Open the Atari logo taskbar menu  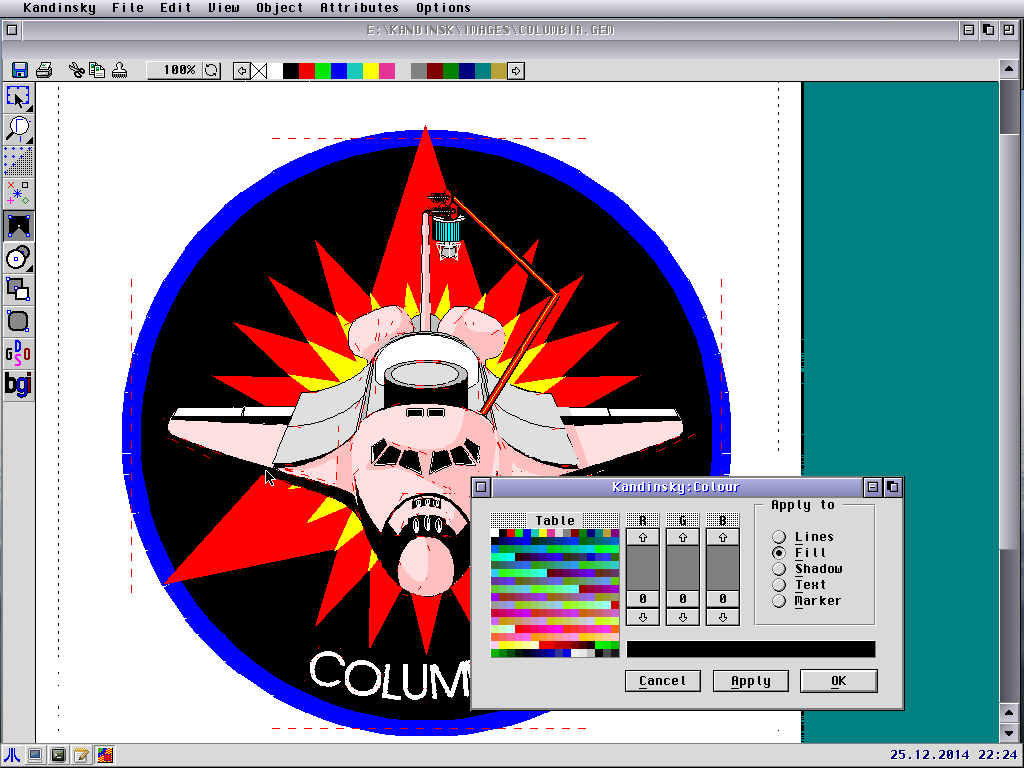pyautogui.click(x=12, y=756)
